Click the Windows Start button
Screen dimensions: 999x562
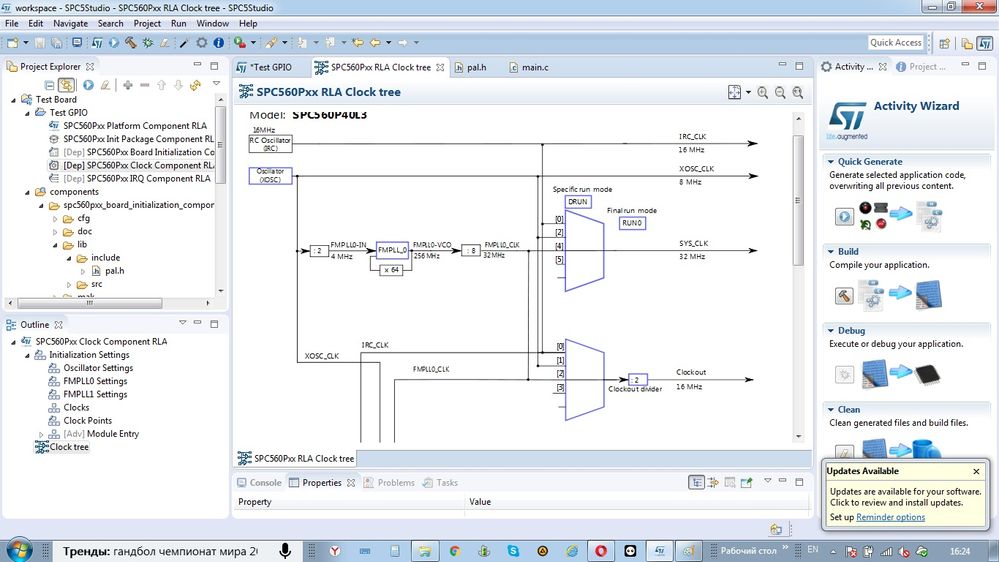pyautogui.click(x=18, y=549)
